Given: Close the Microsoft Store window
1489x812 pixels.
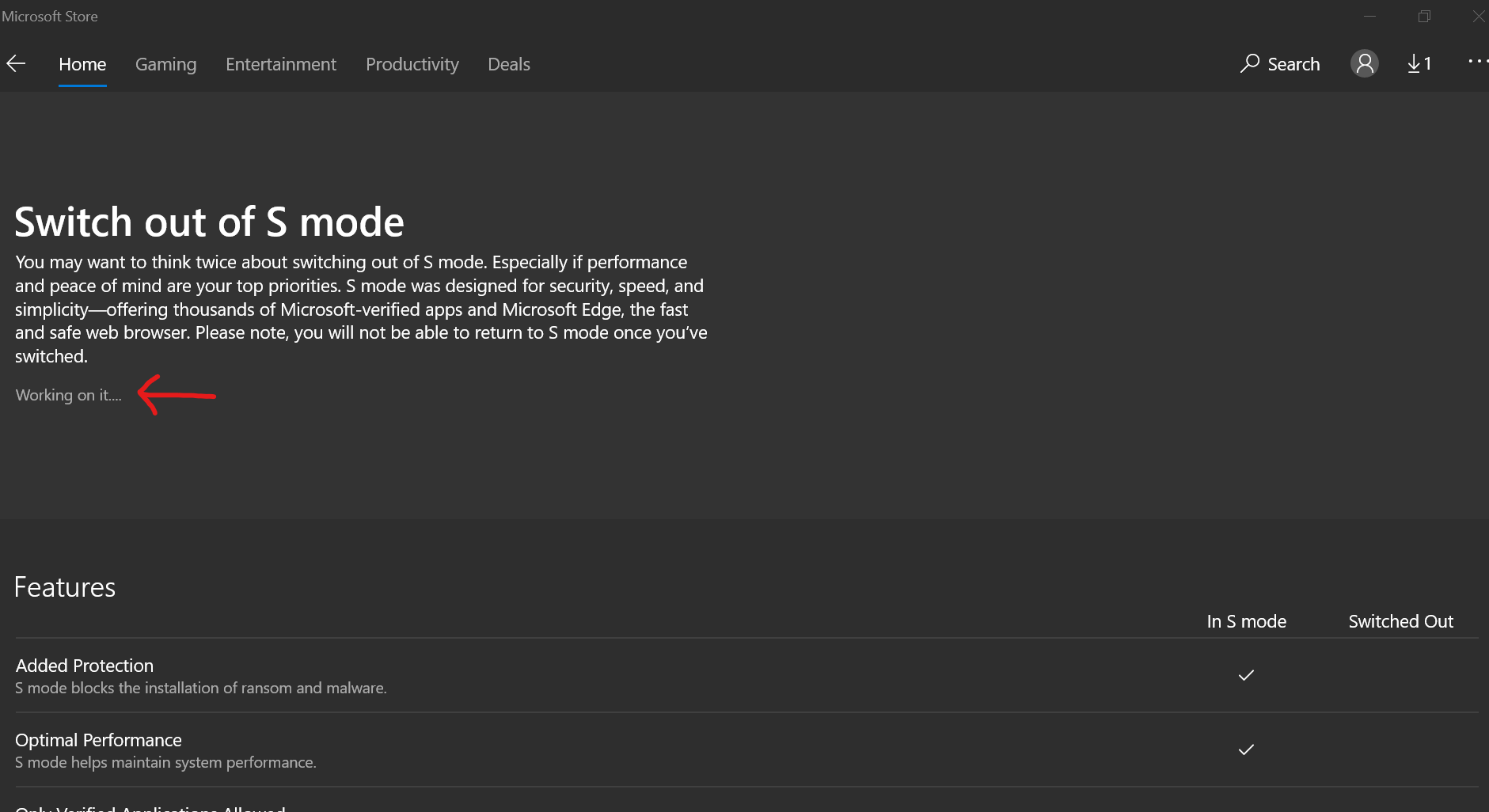Looking at the screenshot, I should pos(1479,16).
